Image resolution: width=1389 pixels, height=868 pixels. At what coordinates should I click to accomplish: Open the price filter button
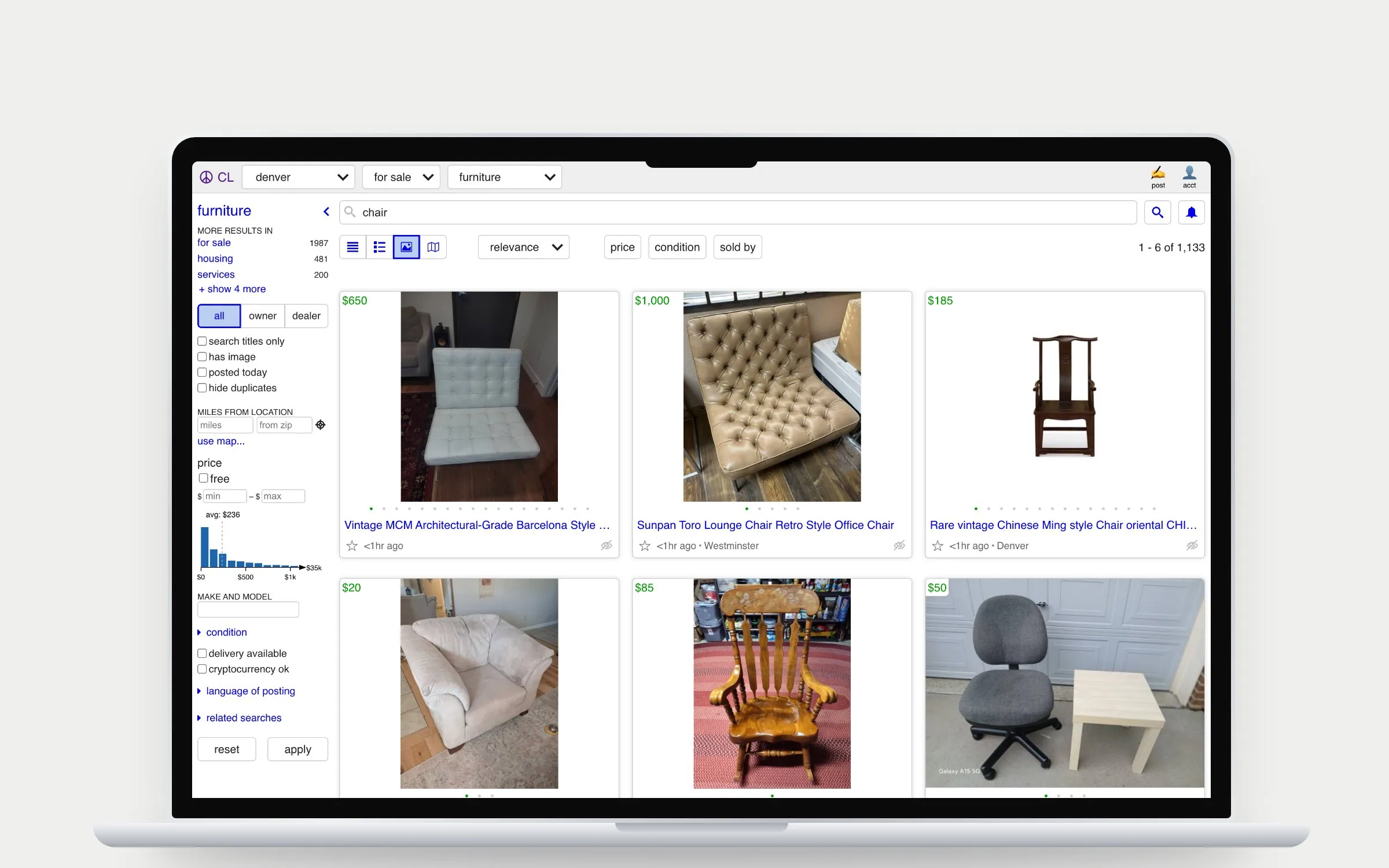(x=622, y=247)
